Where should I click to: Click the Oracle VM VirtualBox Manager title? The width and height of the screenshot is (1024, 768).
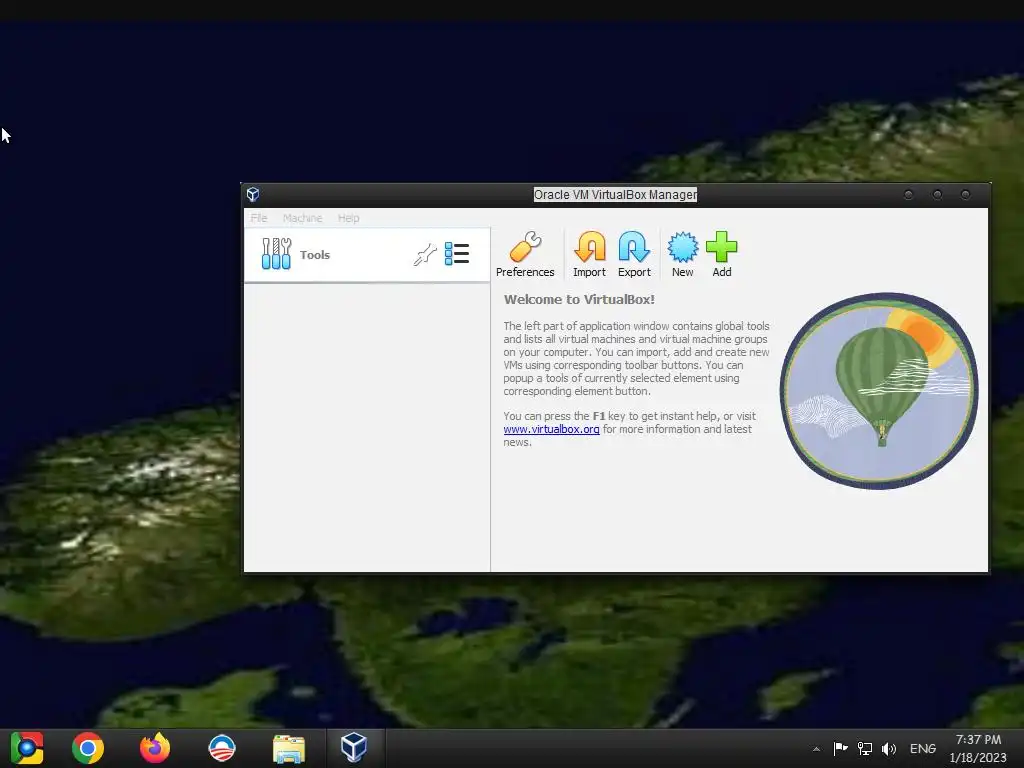coord(615,195)
